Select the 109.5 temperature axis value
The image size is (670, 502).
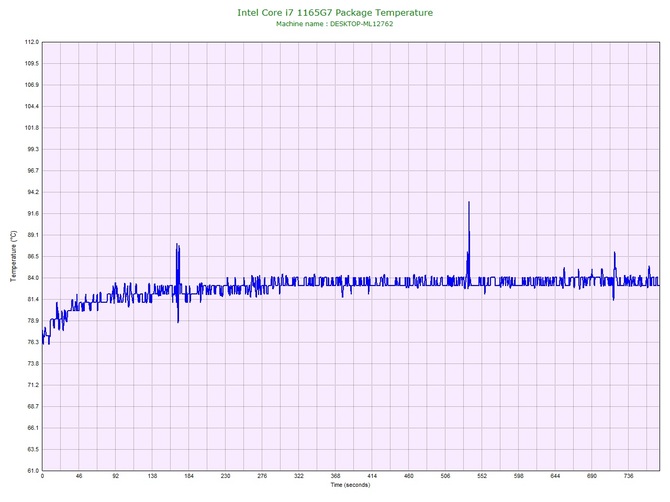[32, 63]
